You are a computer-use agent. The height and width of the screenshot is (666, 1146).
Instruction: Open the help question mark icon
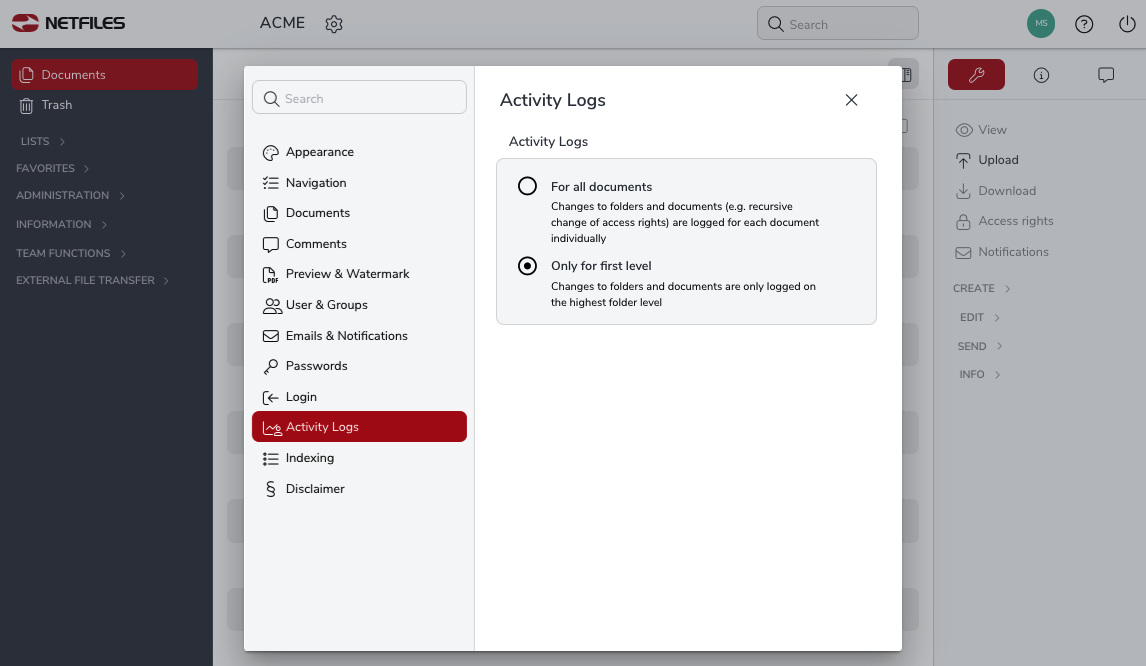click(1084, 24)
